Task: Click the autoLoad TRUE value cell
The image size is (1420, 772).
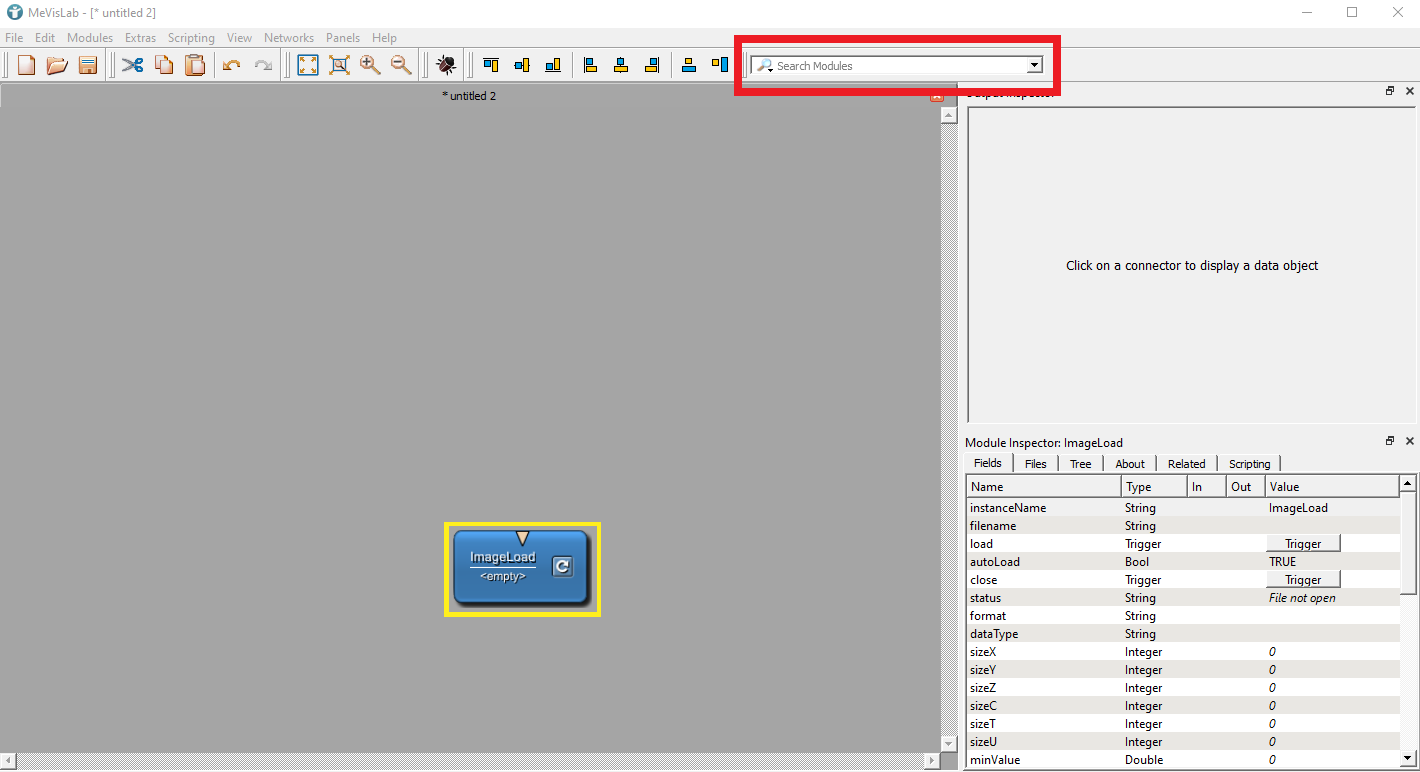Action: (1330, 562)
